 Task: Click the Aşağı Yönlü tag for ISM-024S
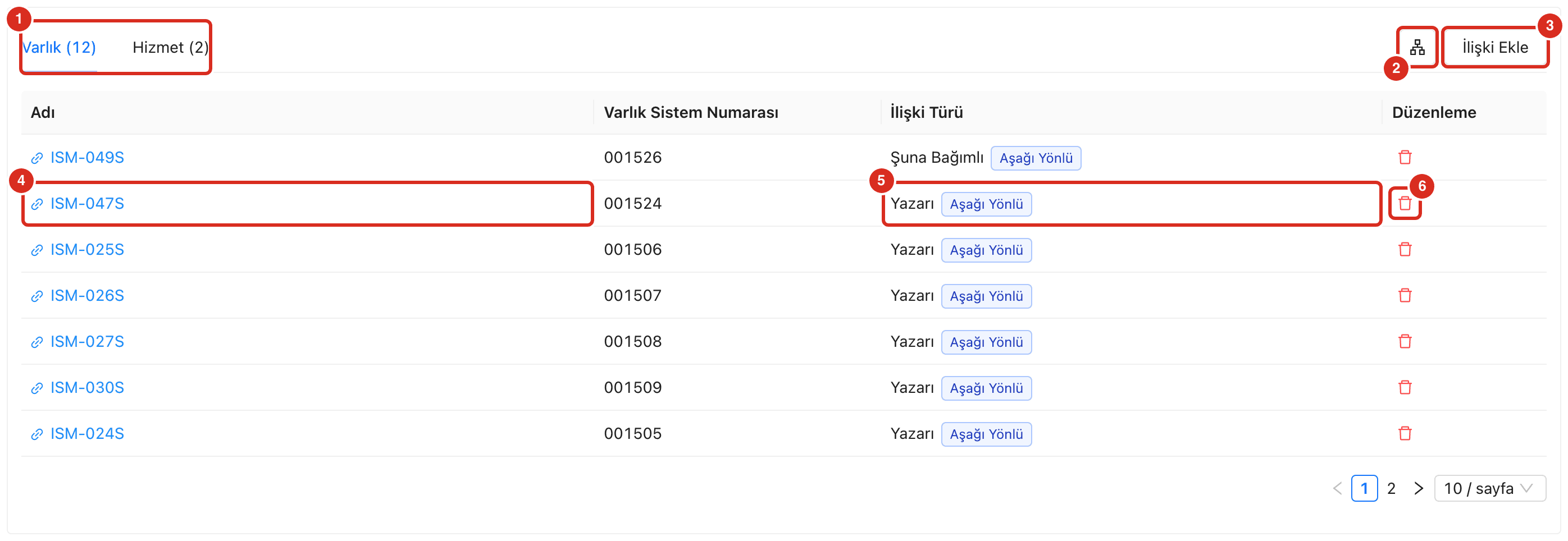click(986, 434)
